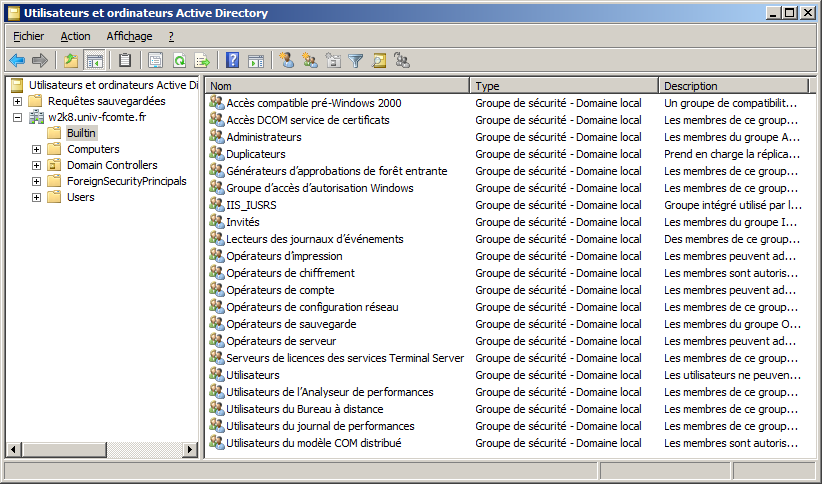Image resolution: width=822 pixels, height=484 pixels.
Task: Open Help with the blue question mark icon
Action: pos(232,61)
